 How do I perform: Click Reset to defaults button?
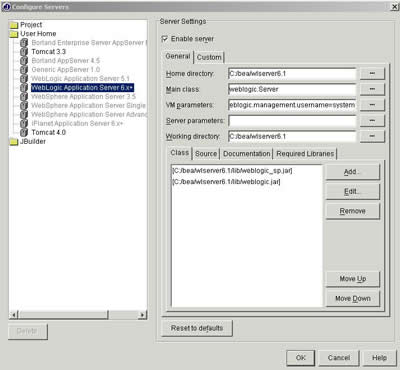coord(197,328)
